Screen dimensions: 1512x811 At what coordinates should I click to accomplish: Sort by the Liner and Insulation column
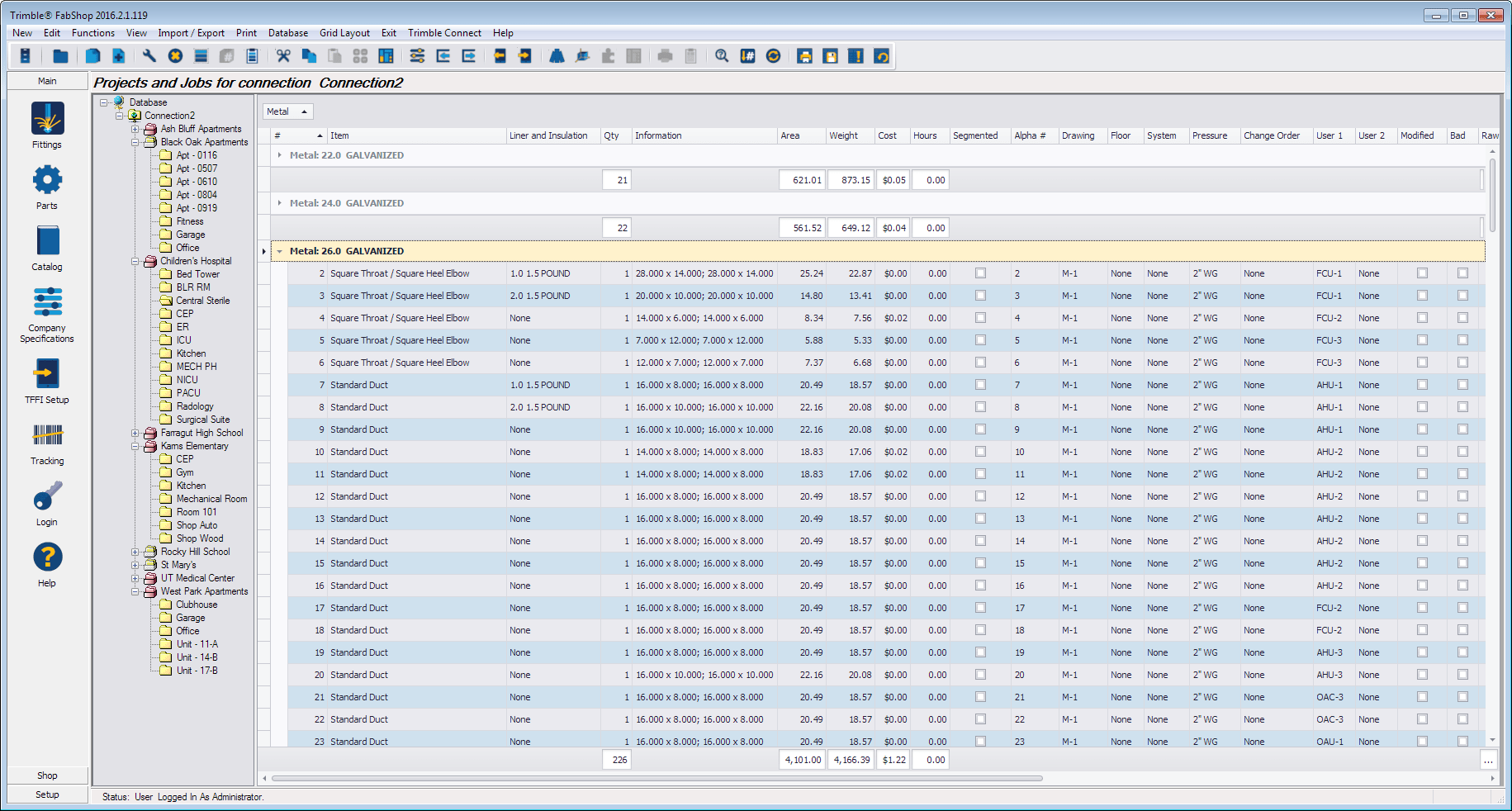552,135
